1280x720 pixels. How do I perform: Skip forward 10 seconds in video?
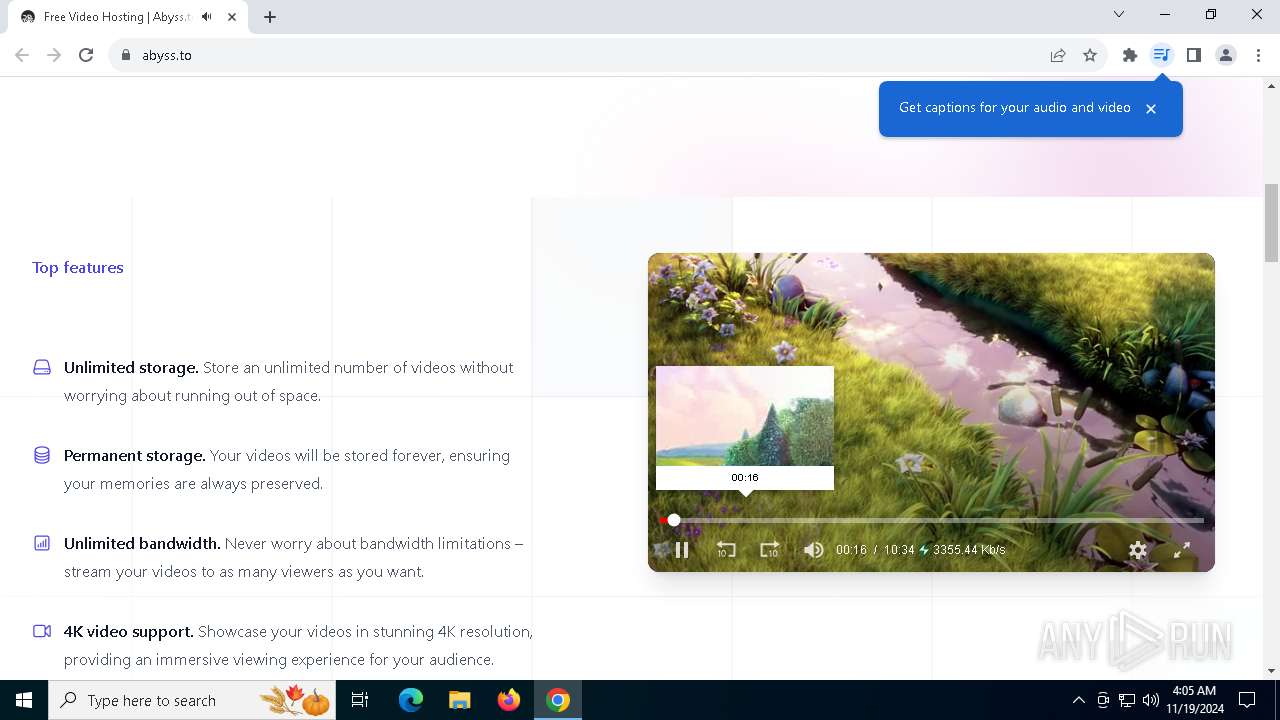[x=769, y=550]
